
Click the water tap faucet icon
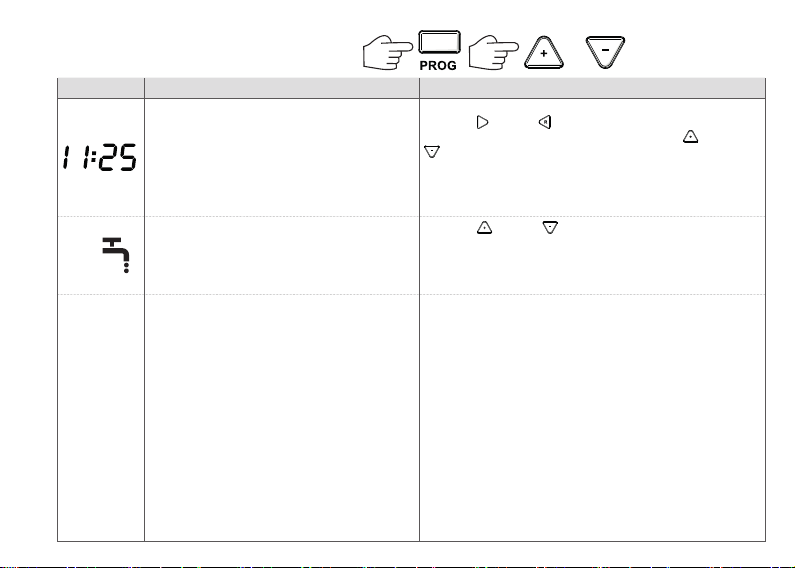click(116, 255)
